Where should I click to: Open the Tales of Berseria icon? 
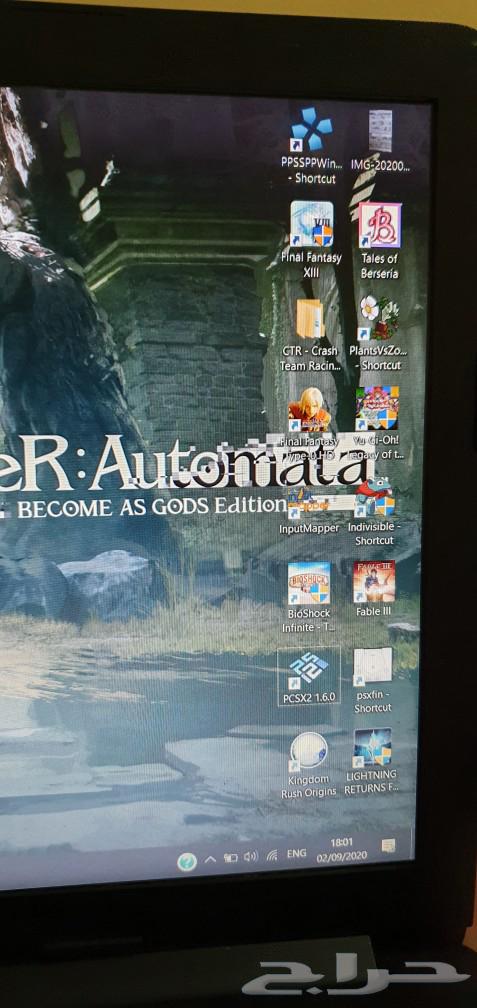coord(380,225)
